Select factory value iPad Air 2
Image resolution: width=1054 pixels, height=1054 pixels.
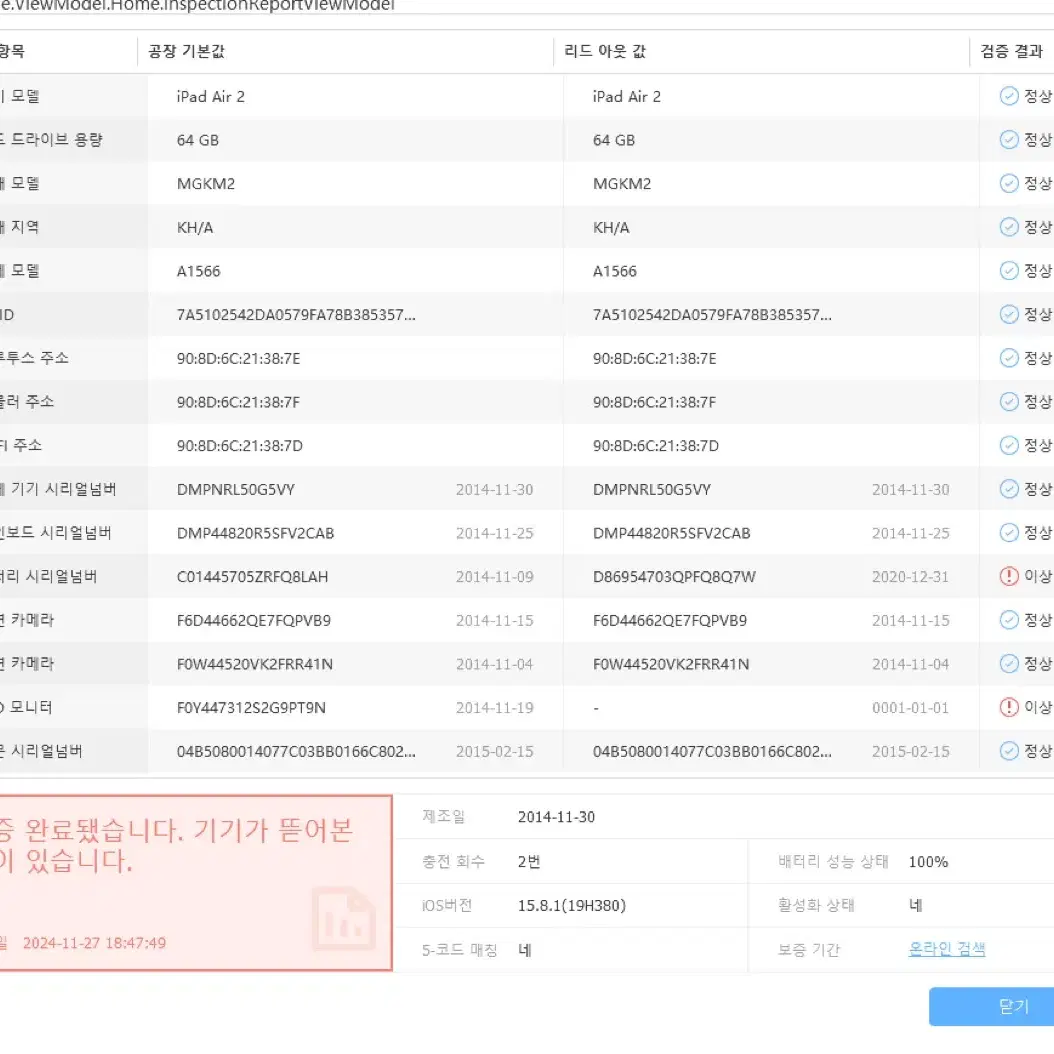[210, 97]
